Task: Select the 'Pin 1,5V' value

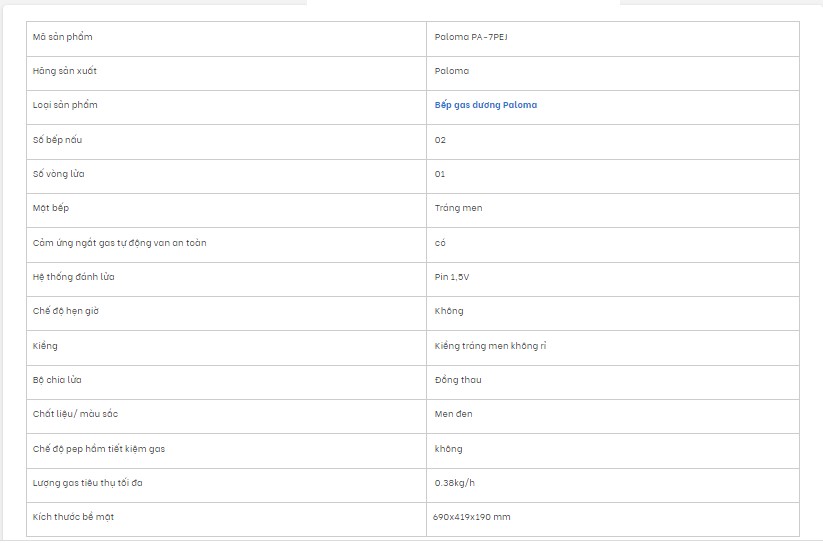Action: coord(452,276)
